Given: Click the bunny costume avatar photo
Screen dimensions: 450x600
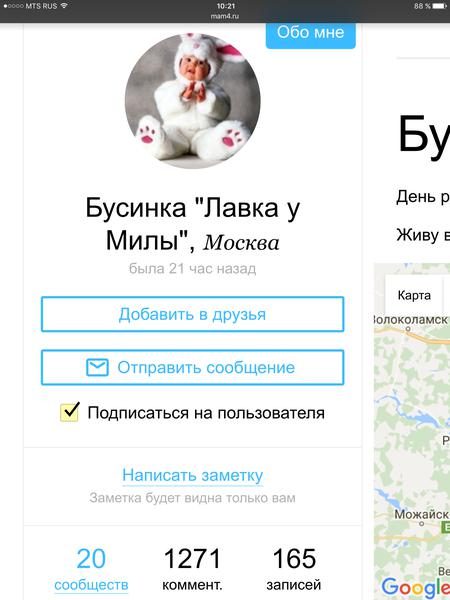Looking at the screenshot, I should click(x=192, y=101).
